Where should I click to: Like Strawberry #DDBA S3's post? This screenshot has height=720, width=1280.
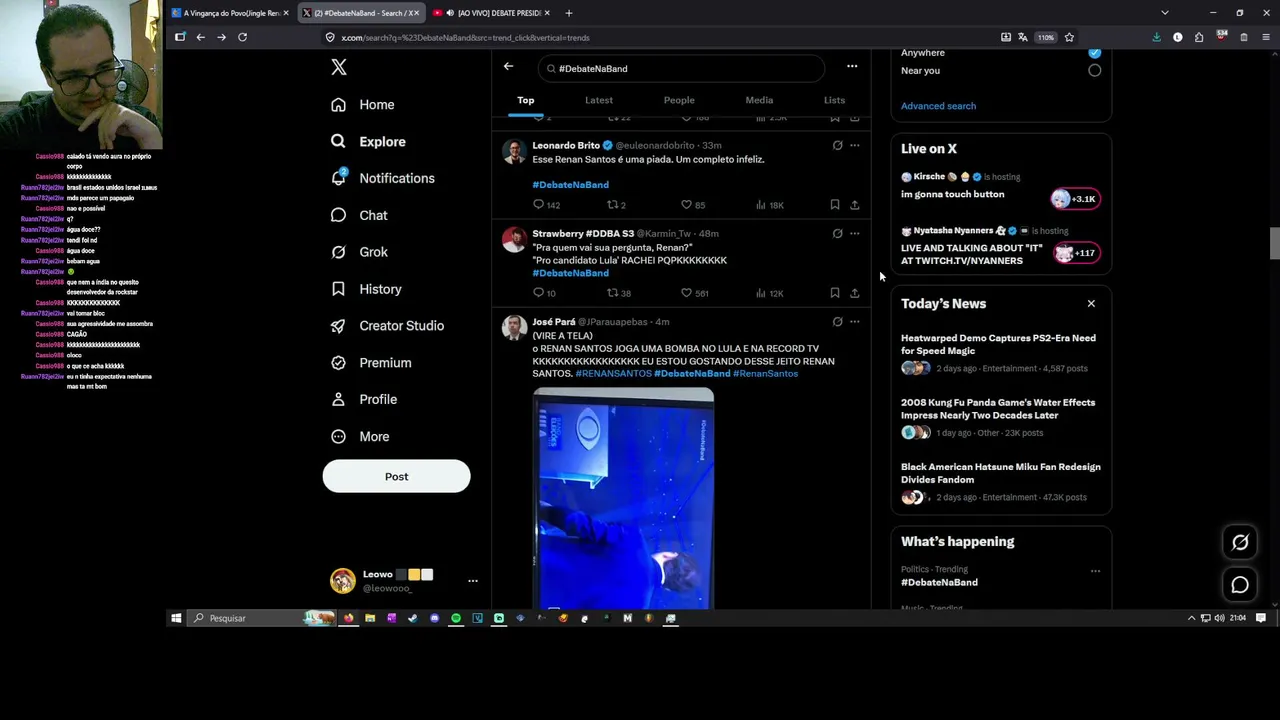[694, 293]
